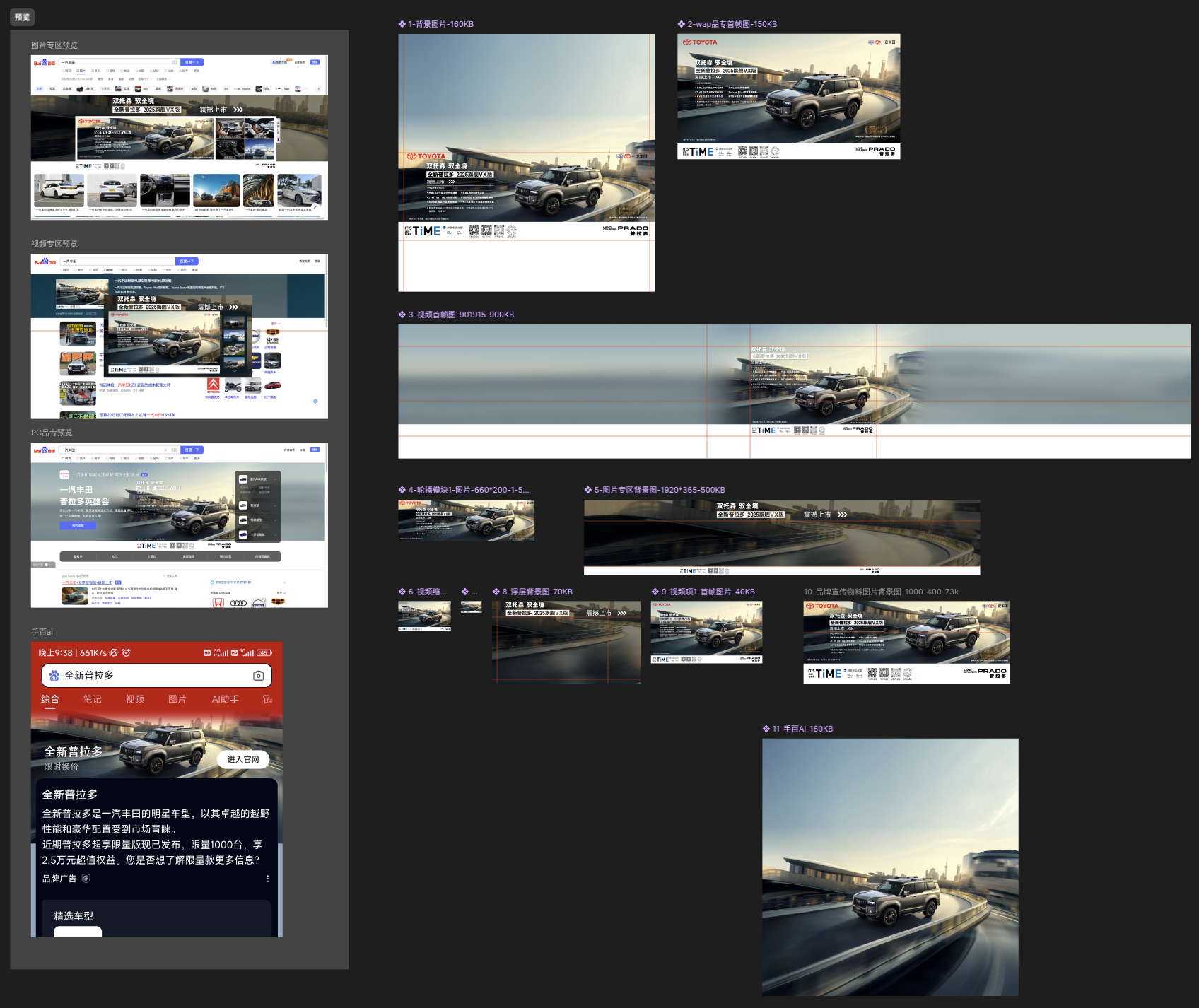Click the component icon beside 2-wap品专首帧图-150KB
1199x1008 pixels.
(x=682, y=24)
